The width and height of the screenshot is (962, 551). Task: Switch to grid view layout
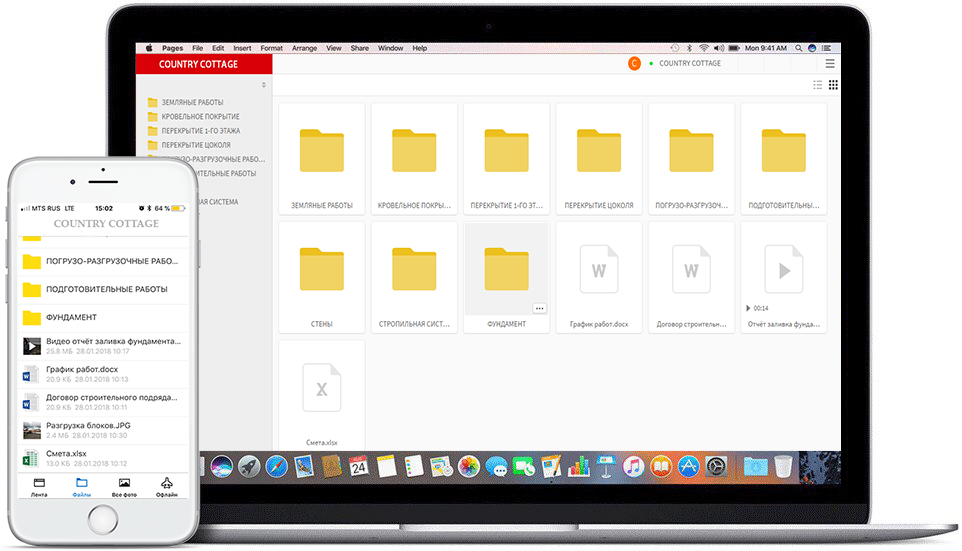[x=832, y=86]
